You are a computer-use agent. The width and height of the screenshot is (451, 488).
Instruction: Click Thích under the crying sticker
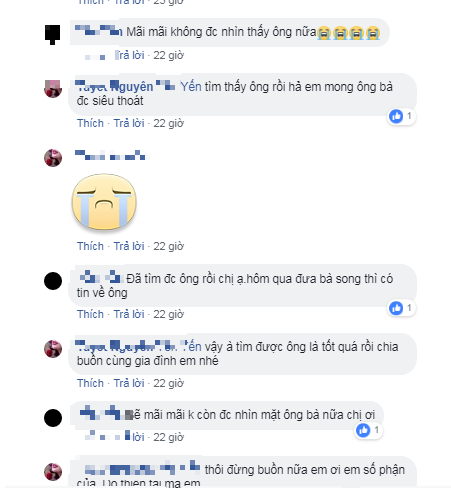click(90, 246)
